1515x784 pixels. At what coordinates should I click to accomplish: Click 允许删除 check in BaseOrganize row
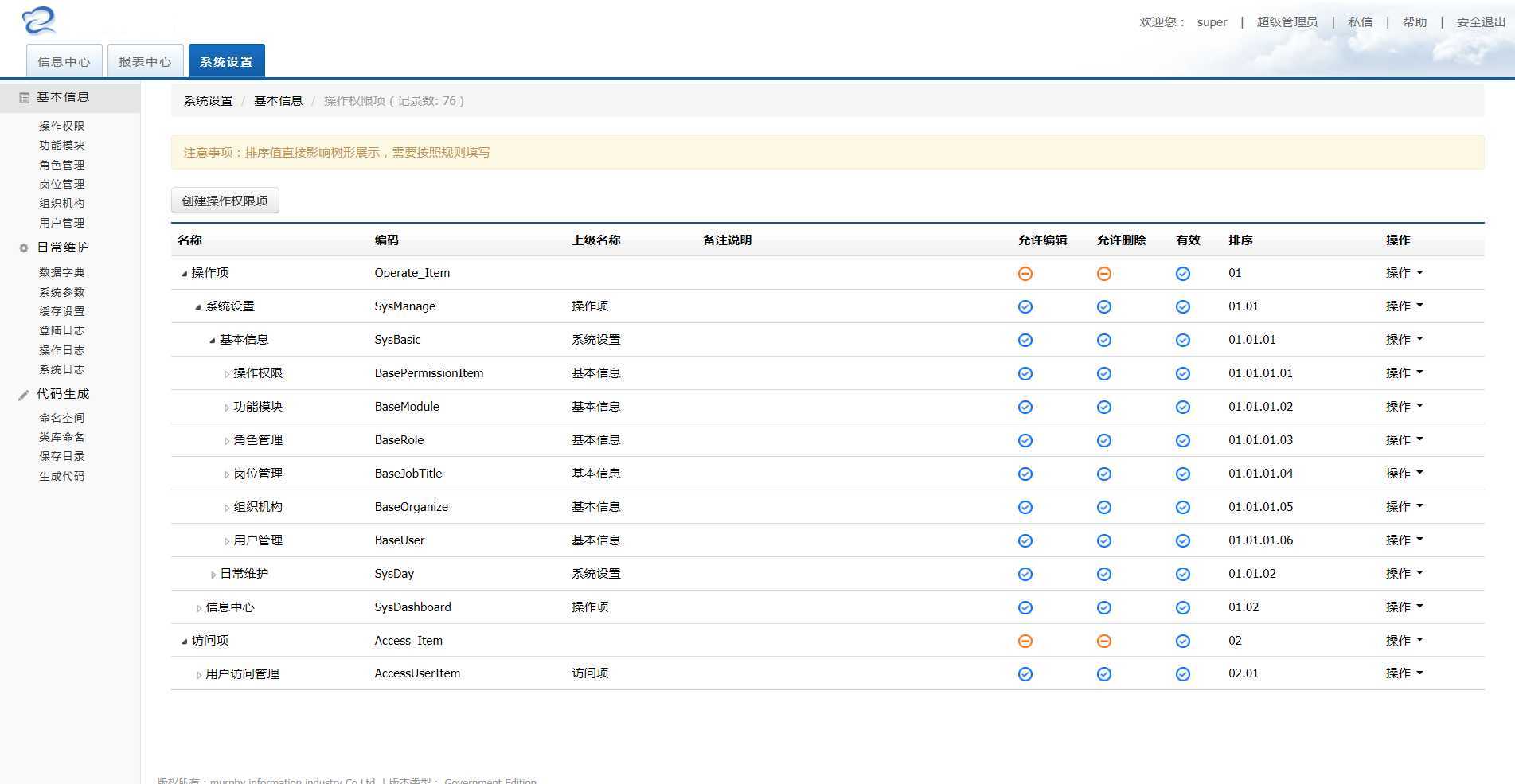1104,508
